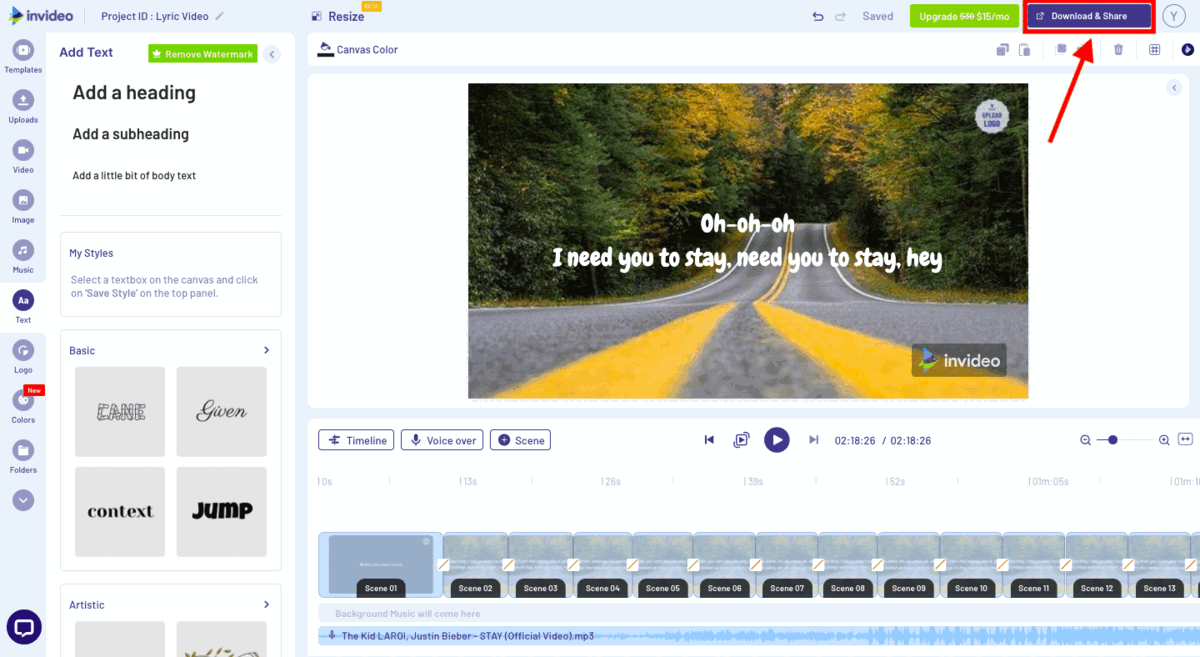The image size is (1200, 657).
Task: Click the Voice over button
Action: point(442,440)
